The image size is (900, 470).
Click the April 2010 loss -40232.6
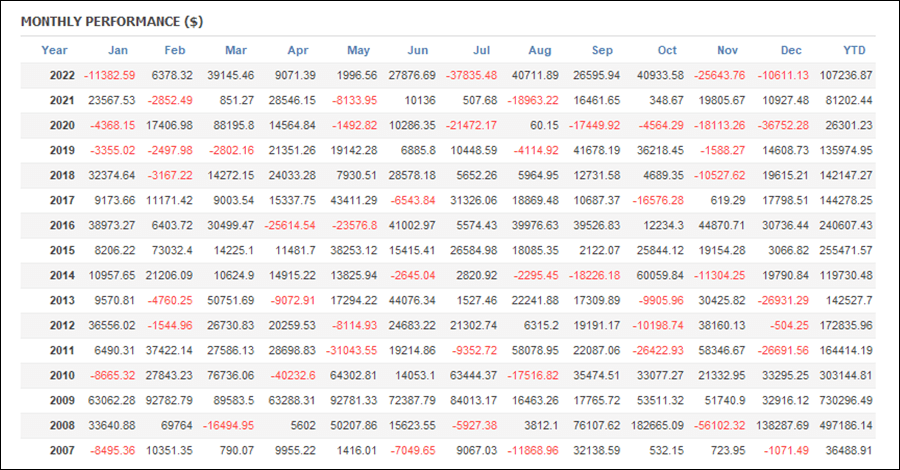pos(293,376)
